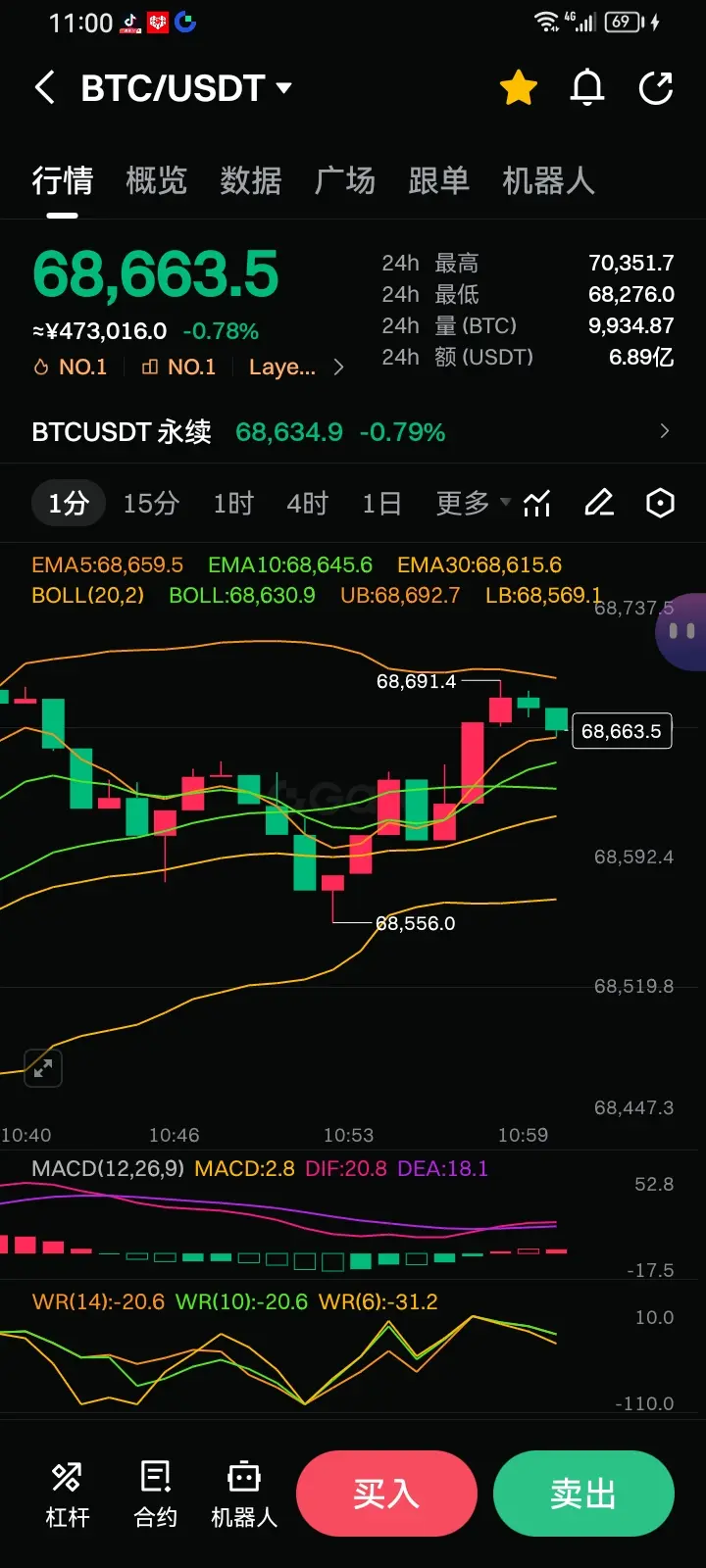The height and width of the screenshot is (1568, 706).
Task: Open the Laye... tag
Action: (282, 367)
